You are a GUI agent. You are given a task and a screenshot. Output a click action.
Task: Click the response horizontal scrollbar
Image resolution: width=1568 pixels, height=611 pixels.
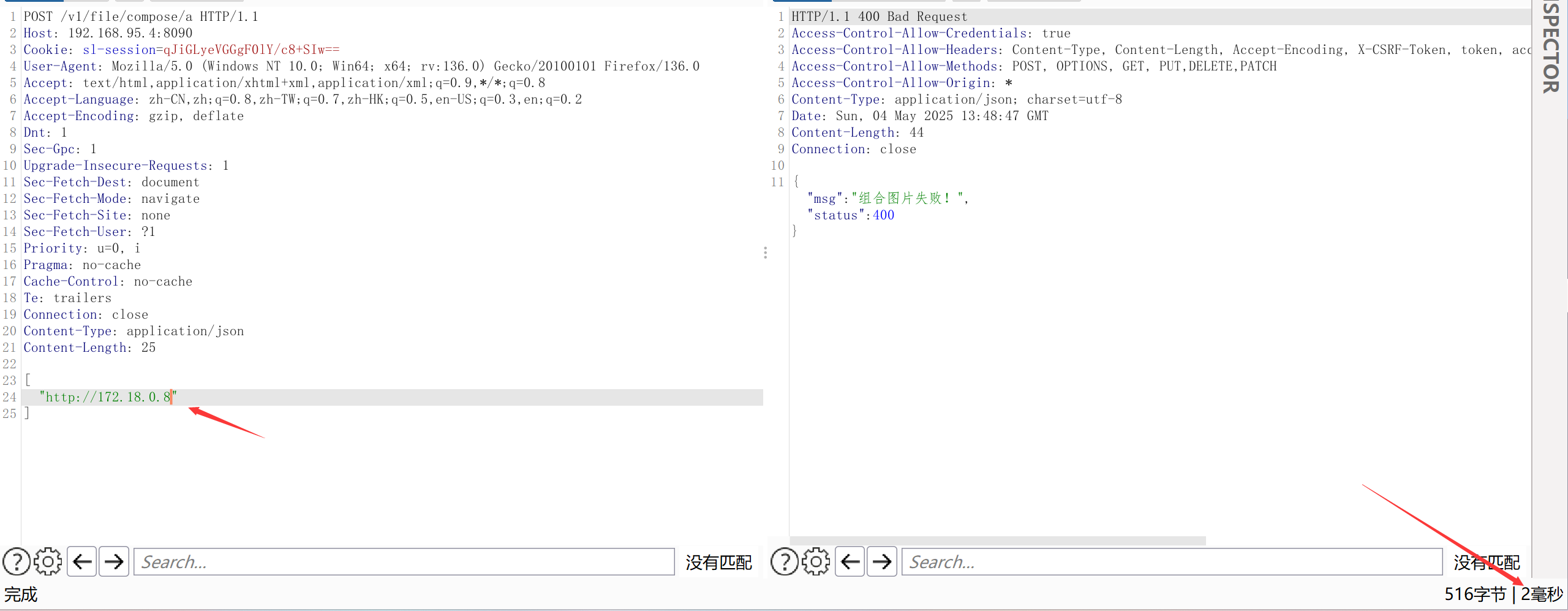click(x=997, y=541)
